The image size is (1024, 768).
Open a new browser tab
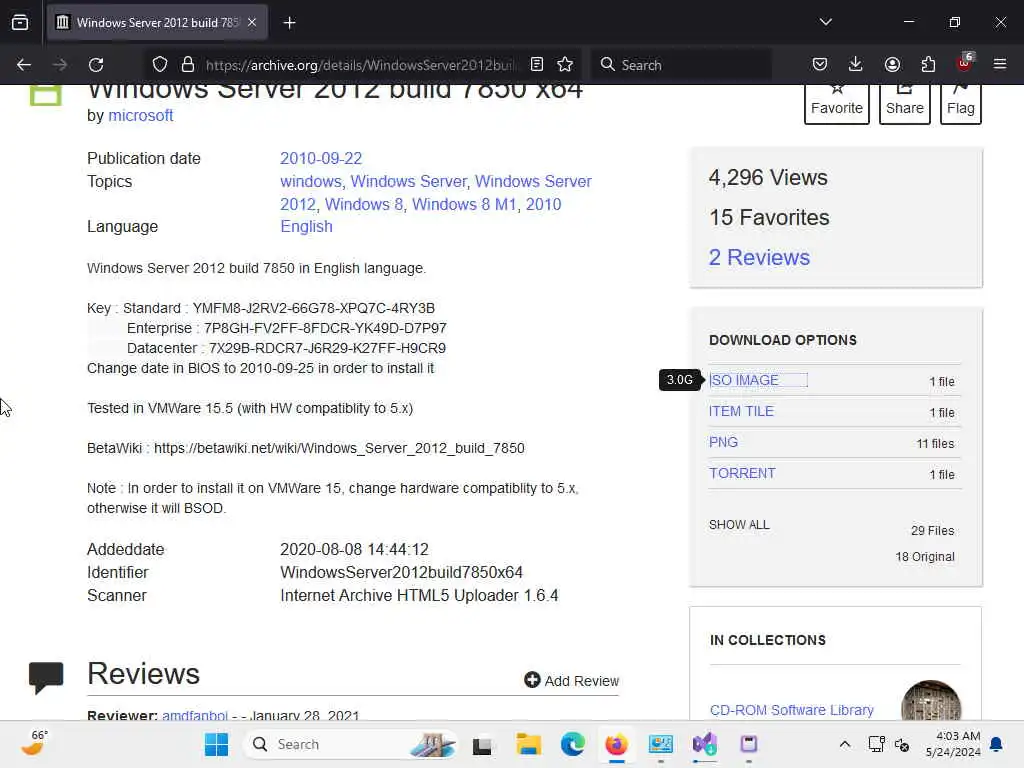pos(289,23)
